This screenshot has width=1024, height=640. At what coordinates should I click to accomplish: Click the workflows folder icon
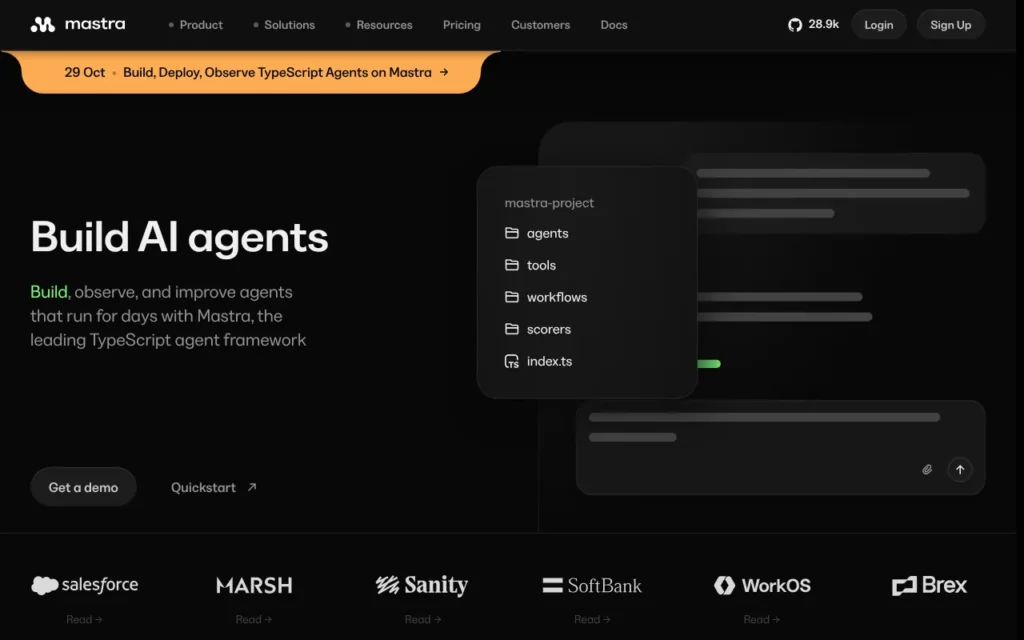click(512, 297)
